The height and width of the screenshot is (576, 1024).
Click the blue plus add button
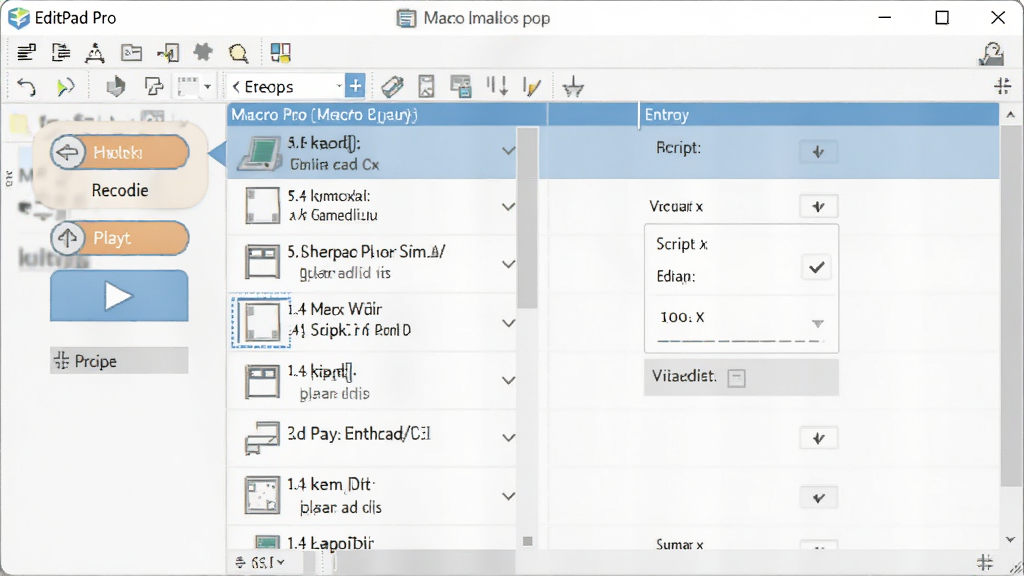pos(355,86)
